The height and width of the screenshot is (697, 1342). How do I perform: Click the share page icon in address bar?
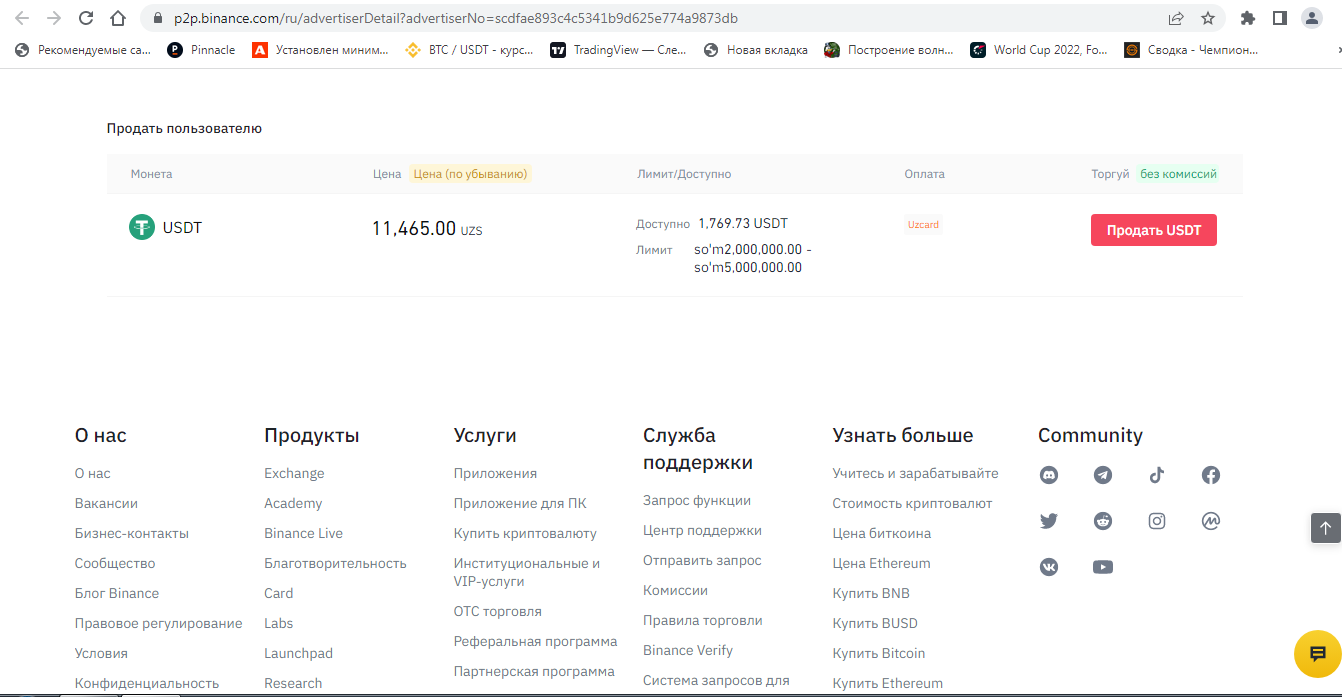(x=1176, y=18)
